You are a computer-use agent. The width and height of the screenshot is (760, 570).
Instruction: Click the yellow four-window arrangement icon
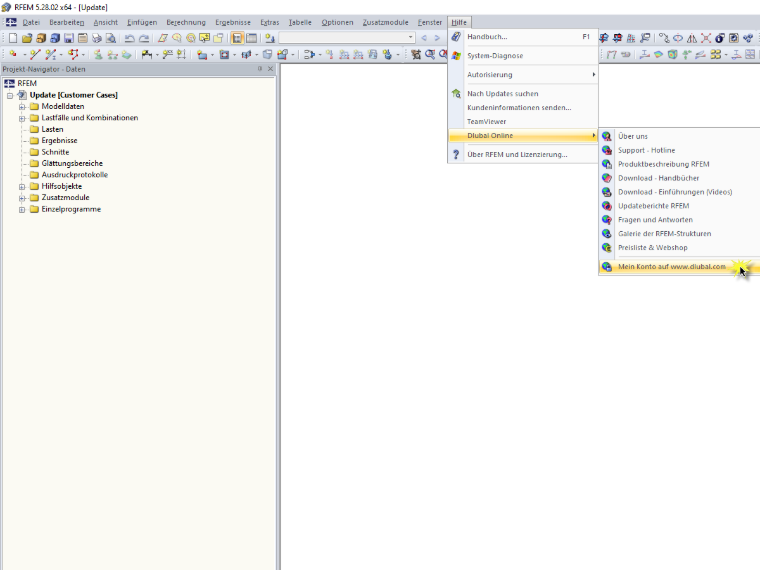715,54
